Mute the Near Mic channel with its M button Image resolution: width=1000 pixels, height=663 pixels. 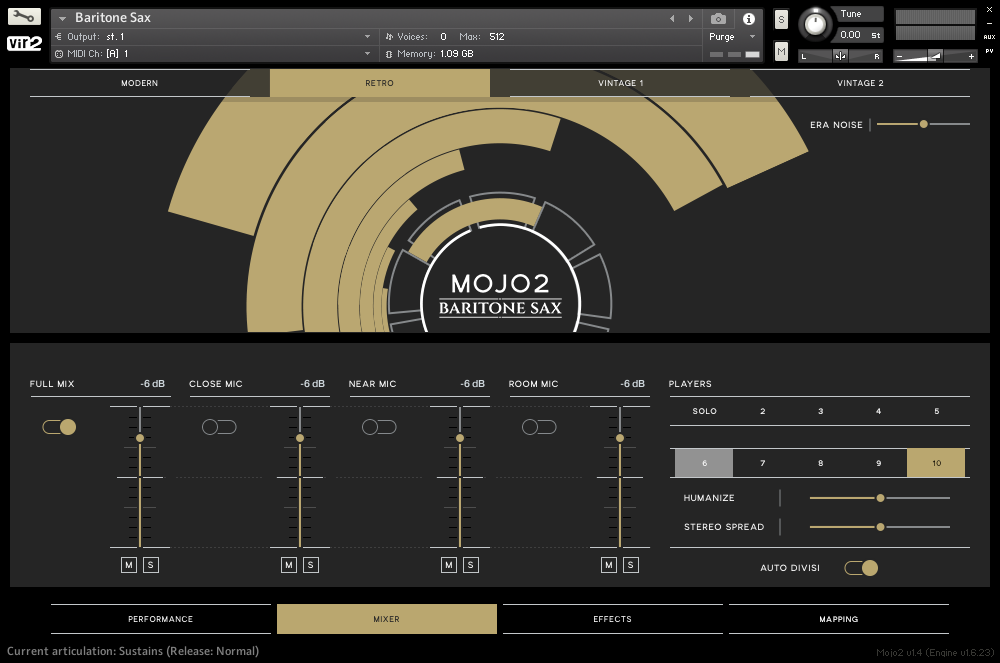pyautogui.click(x=448, y=564)
